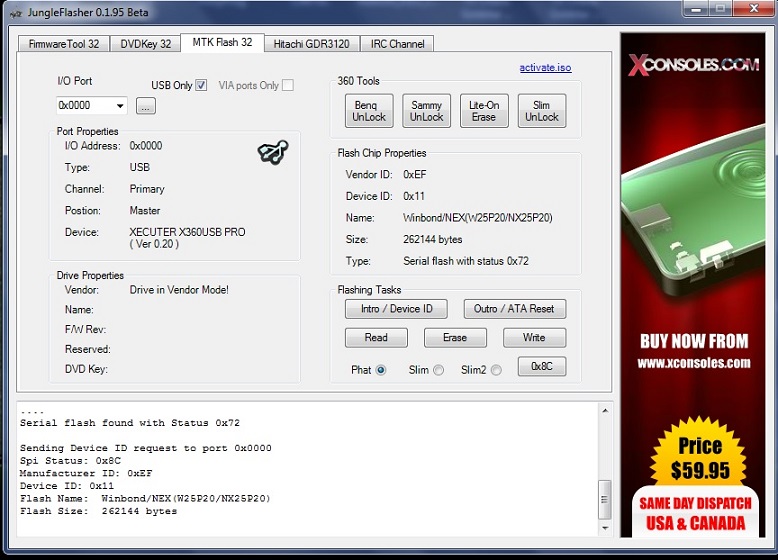Image resolution: width=778 pixels, height=560 pixels.
Task: Open the IRC Channel tab
Action: [397, 44]
